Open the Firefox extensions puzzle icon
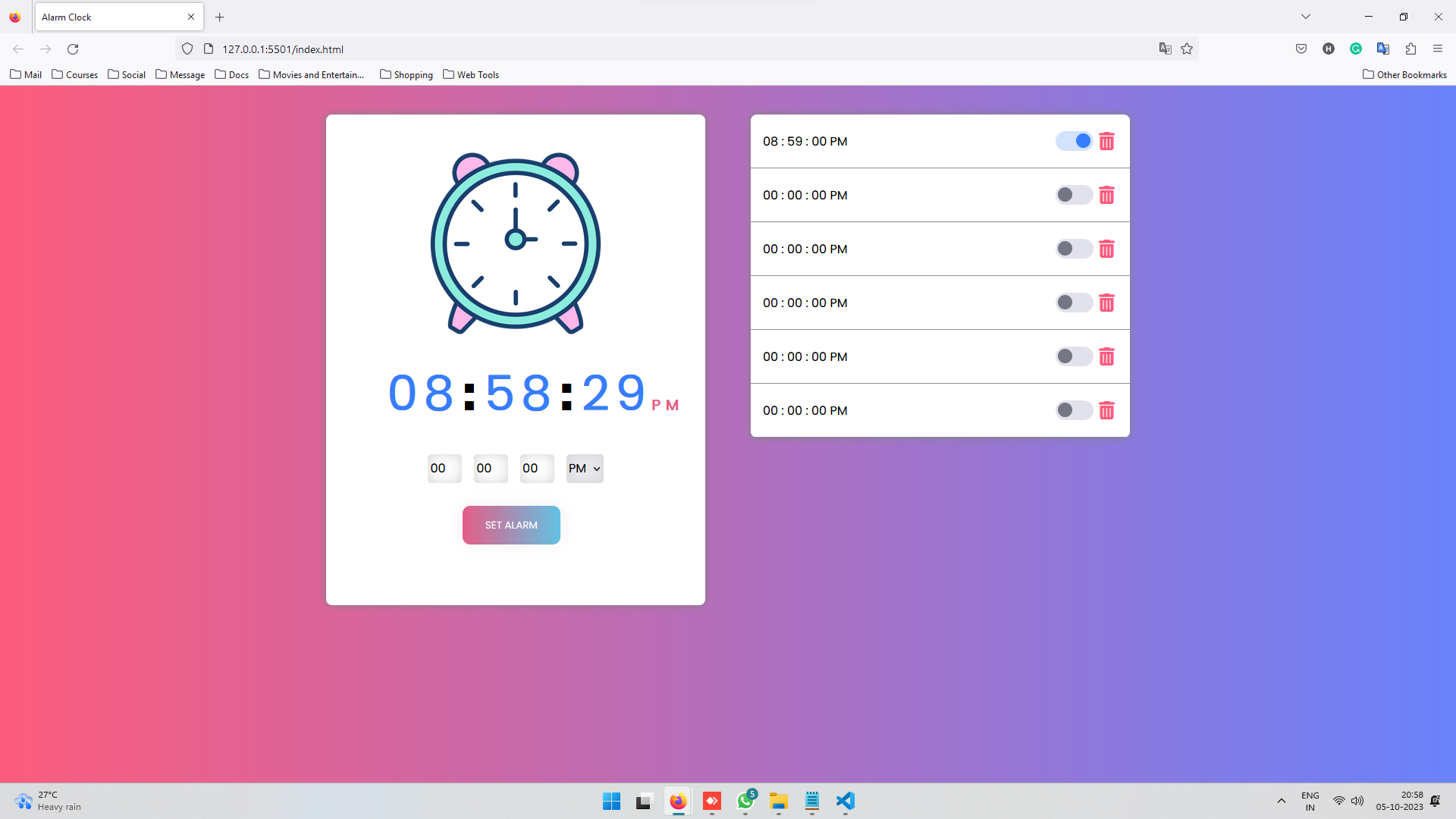 point(1410,49)
